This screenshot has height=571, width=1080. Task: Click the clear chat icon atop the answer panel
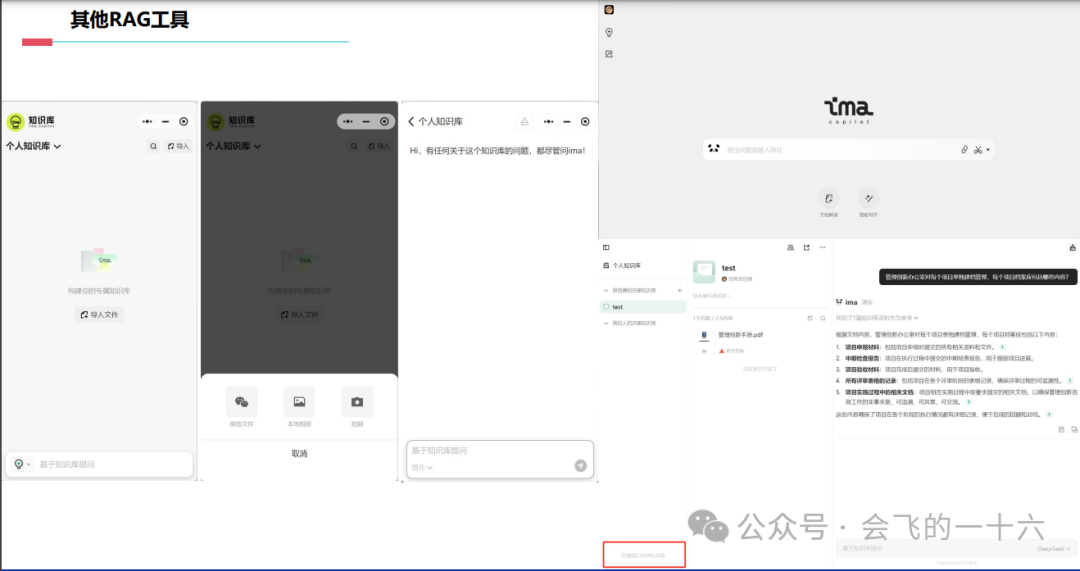click(1072, 247)
